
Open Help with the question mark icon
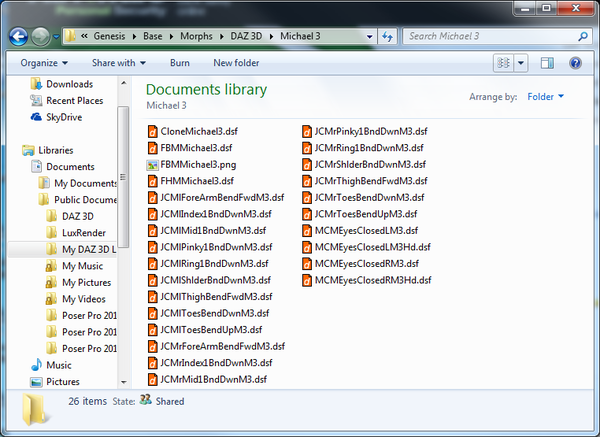click(x=575, y=63)
